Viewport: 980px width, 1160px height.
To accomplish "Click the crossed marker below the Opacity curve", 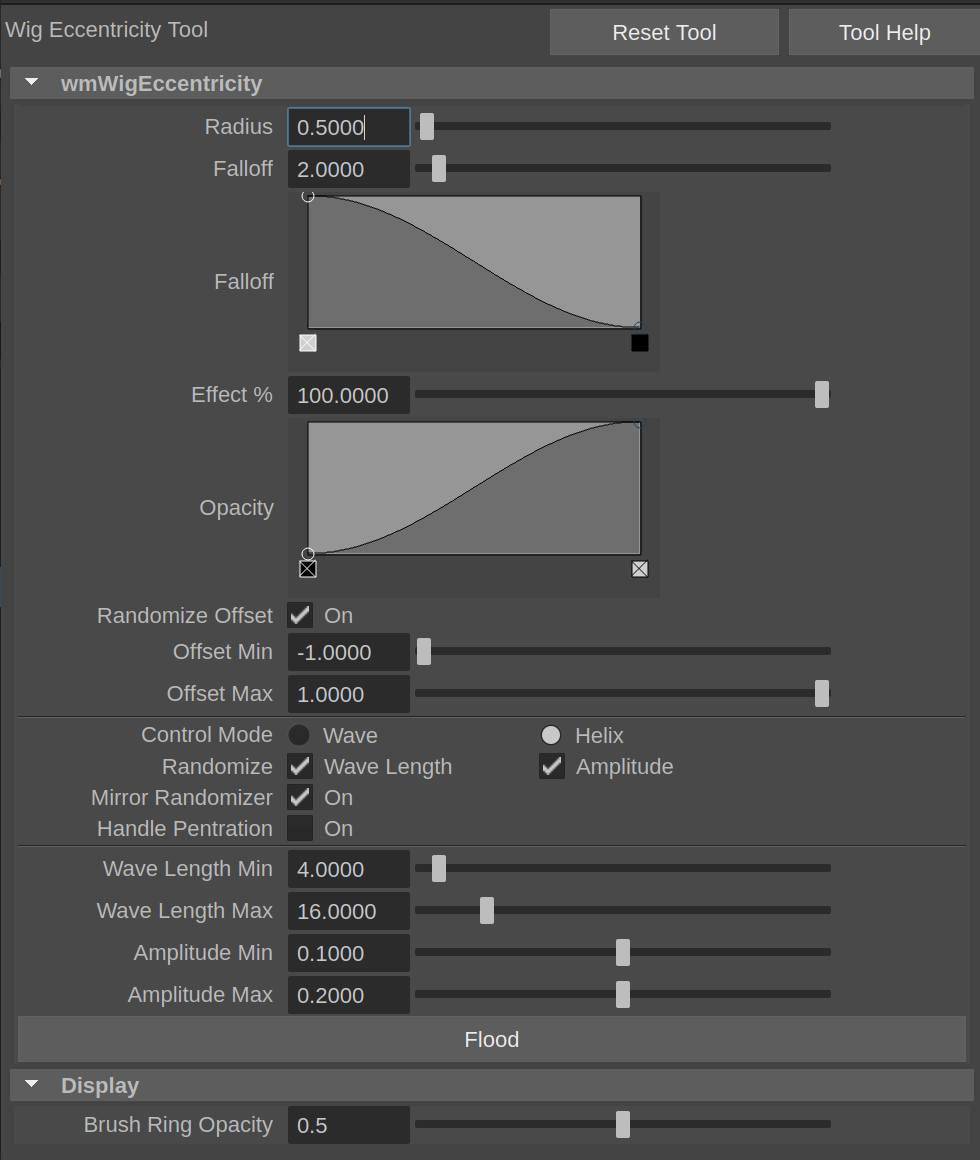I will pos(308,568).
